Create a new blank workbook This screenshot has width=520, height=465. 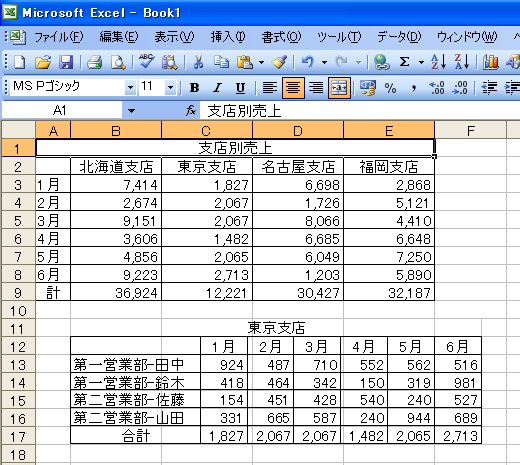[19, 62]
